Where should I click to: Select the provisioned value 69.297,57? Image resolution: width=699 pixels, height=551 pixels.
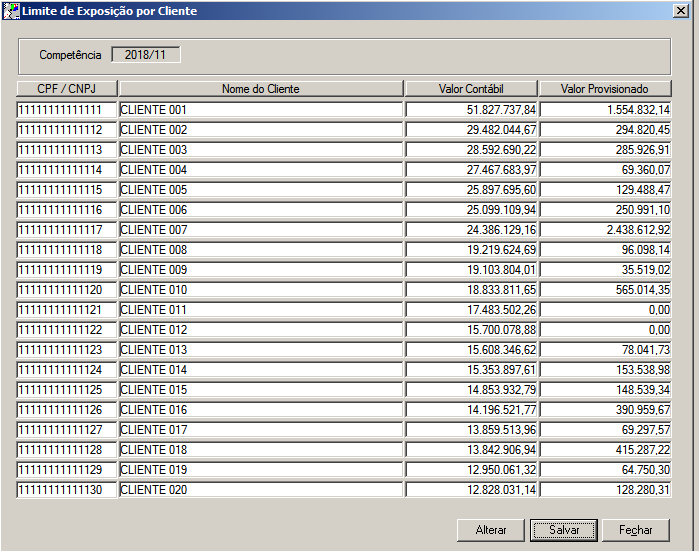click(x=605, y=430)
